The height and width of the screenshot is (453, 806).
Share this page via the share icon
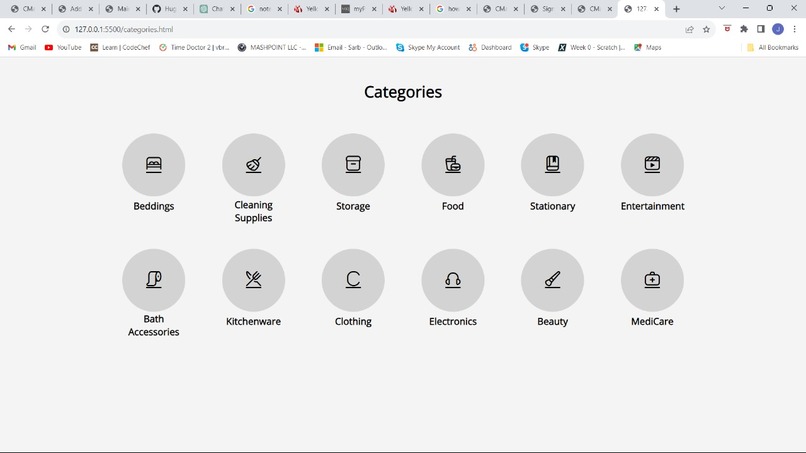tap(689, 29)
